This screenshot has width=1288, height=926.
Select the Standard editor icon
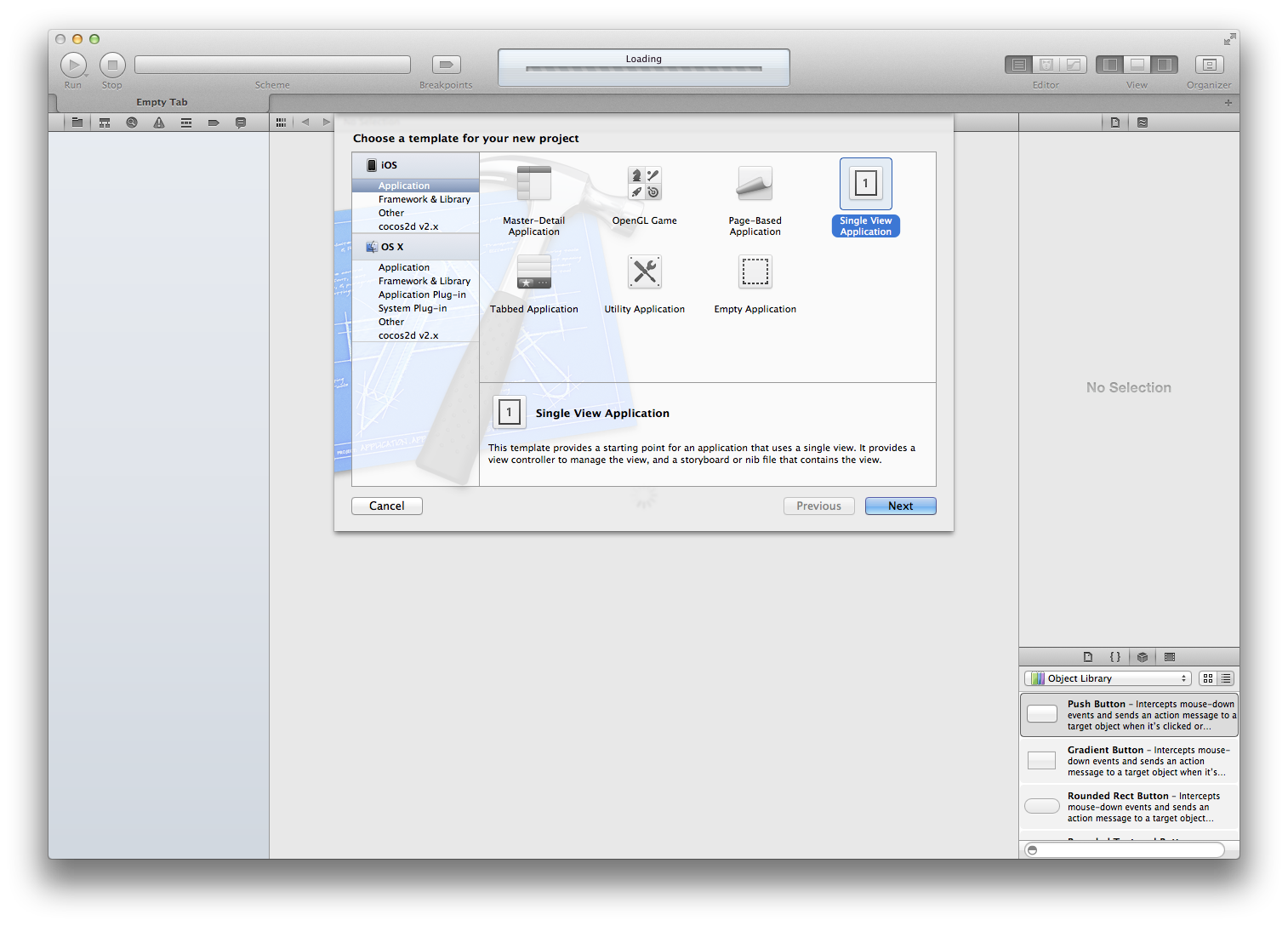[1018, 65]
